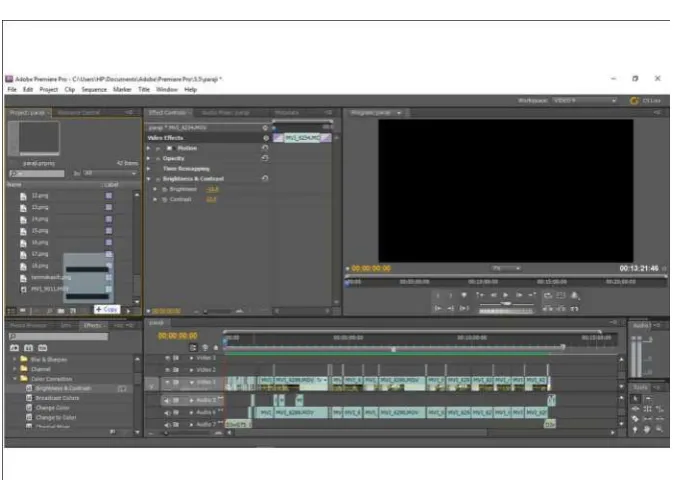
Task: Open the Sequence menu
Action: pos(94,89)
